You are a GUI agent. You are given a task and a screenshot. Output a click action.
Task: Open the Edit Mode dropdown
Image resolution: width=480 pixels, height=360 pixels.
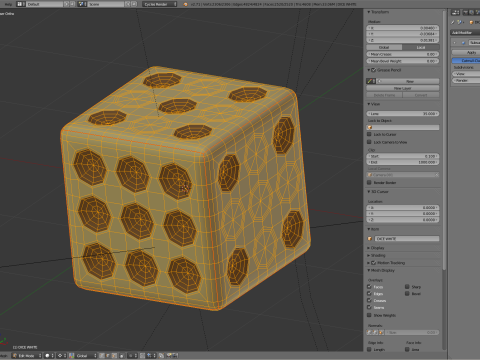(27, 356)
